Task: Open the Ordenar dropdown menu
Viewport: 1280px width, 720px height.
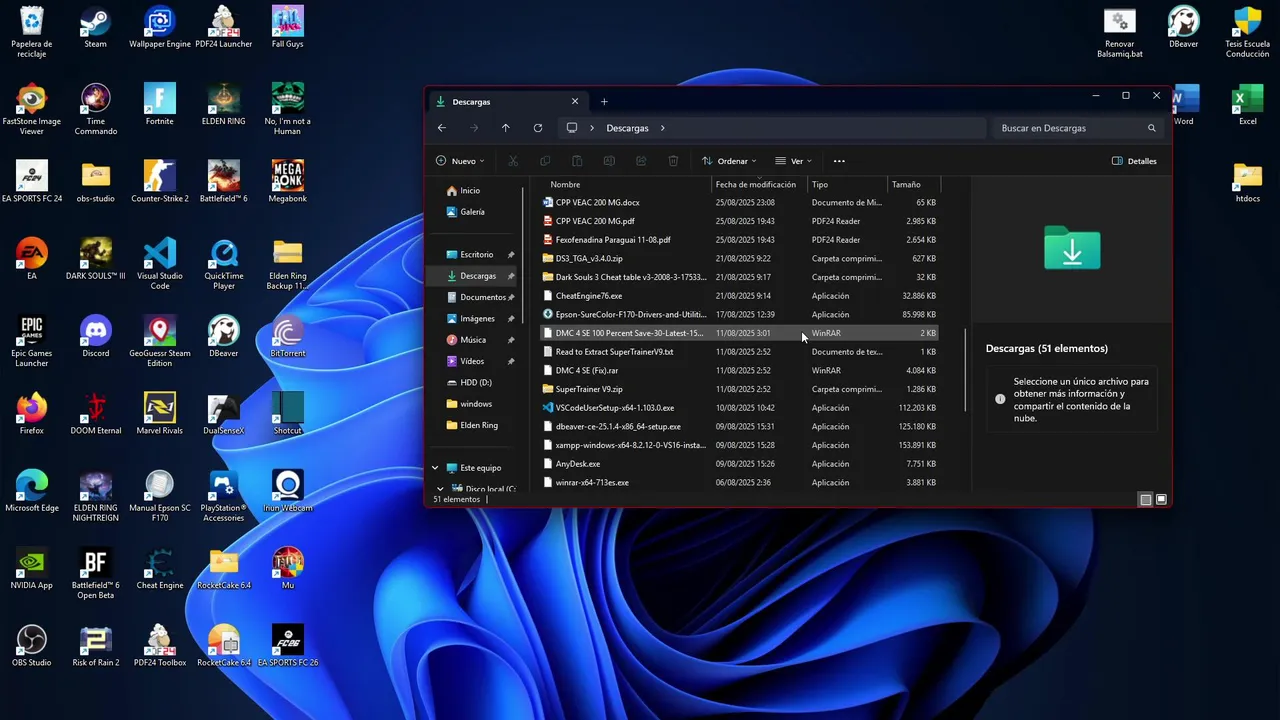Action: [x=729, y=161]
